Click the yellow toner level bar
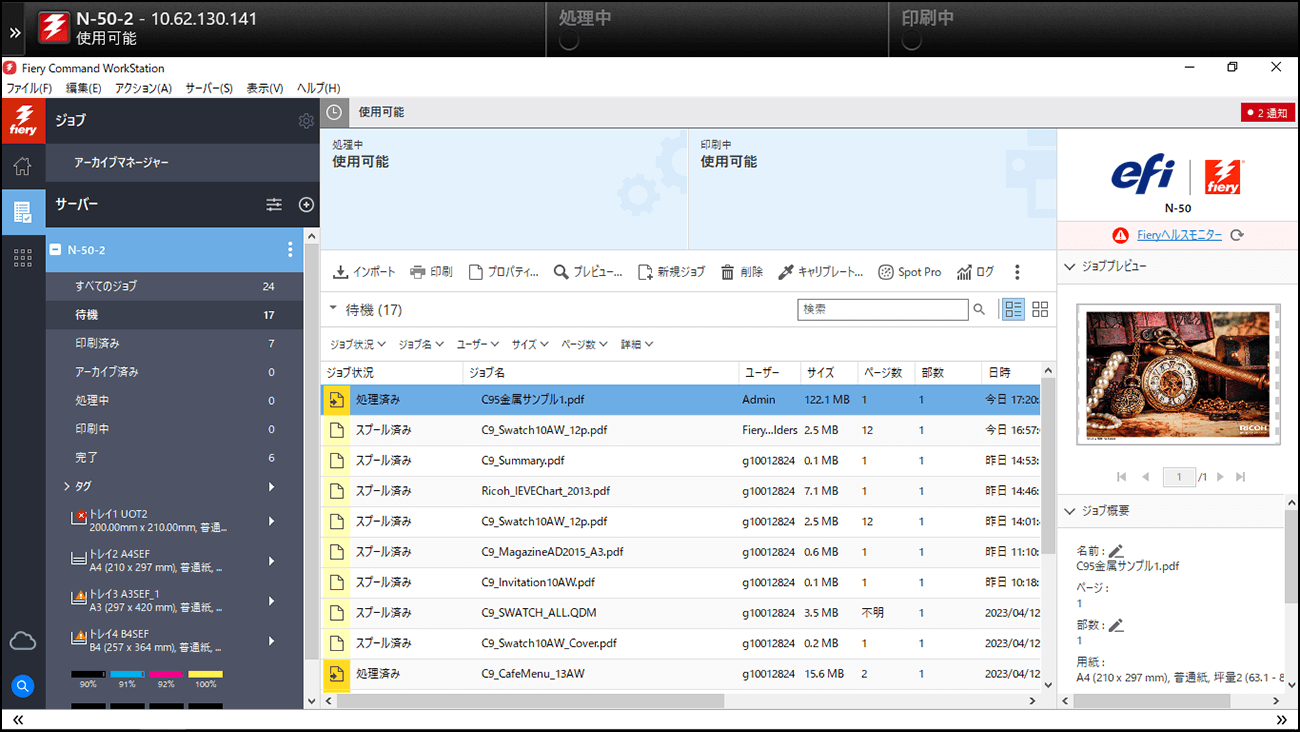This screenshot has height=732, width=1300. [205, 675]
